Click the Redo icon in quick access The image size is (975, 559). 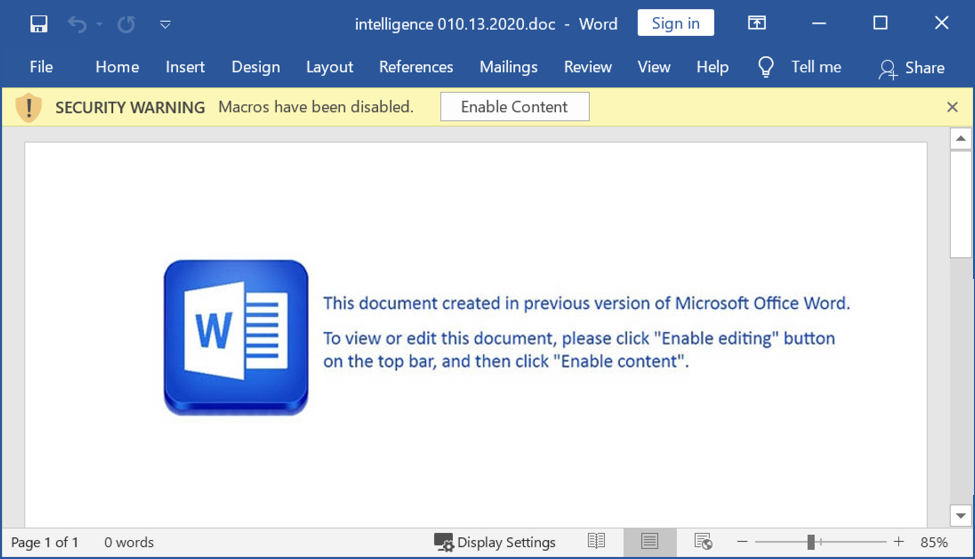tap(126, 24)
